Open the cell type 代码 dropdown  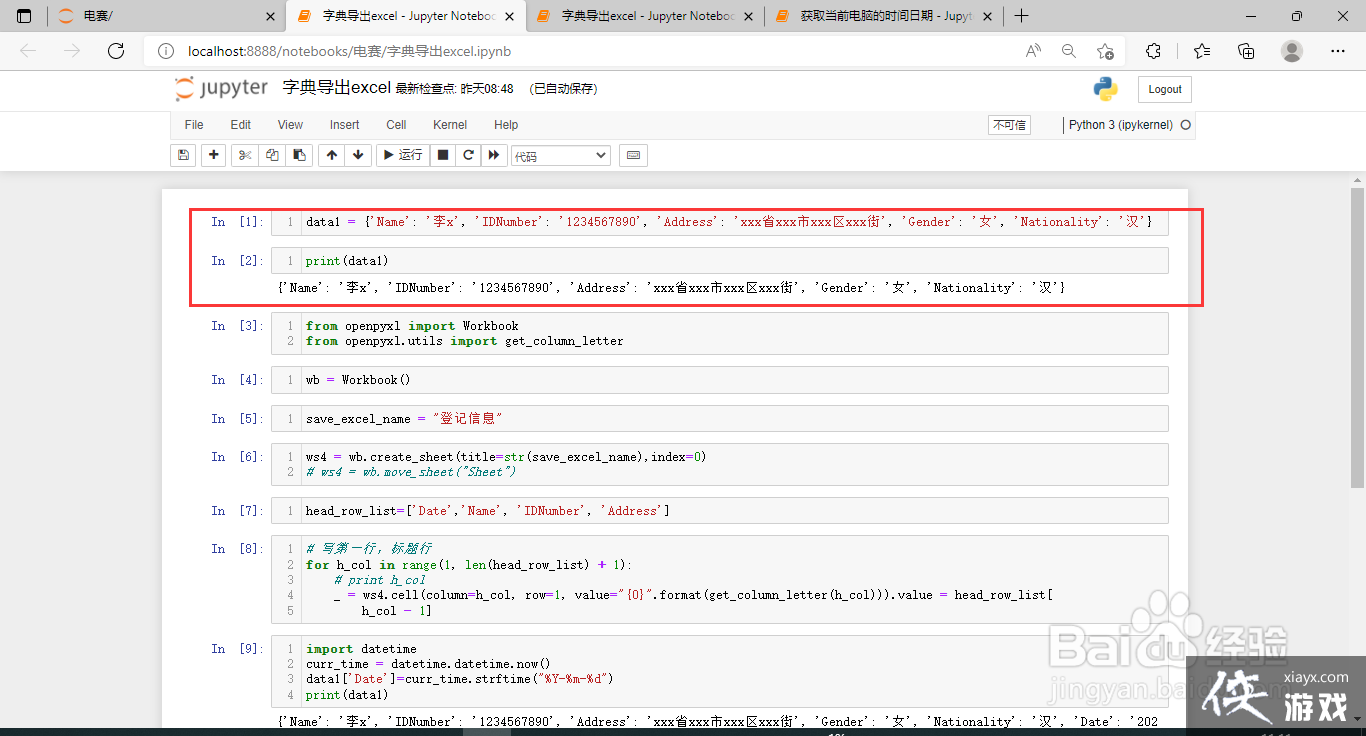click(560, 156)
